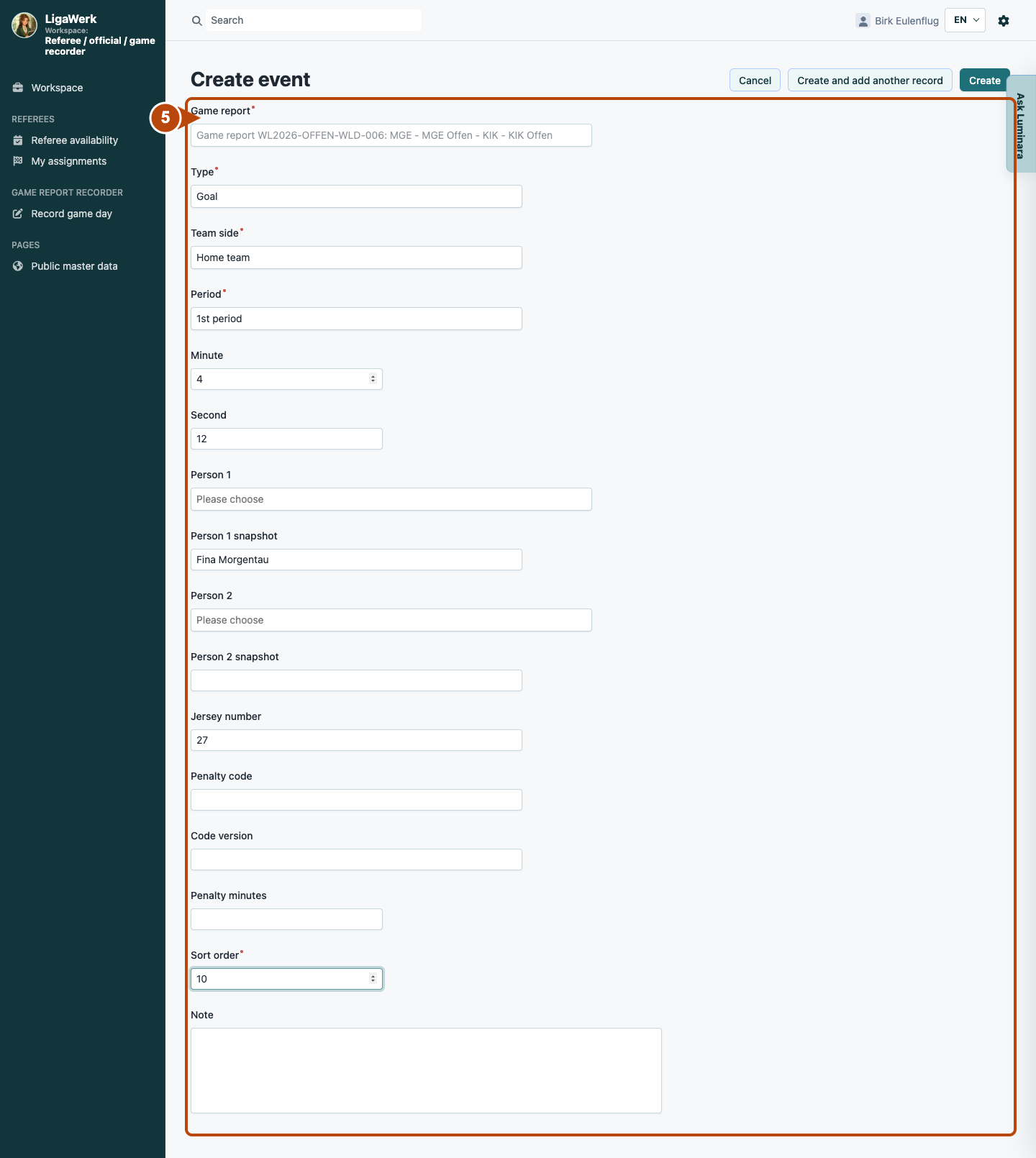Open the EN language dropdown
Screen dimensions: 1036x1158
point(965,20)
